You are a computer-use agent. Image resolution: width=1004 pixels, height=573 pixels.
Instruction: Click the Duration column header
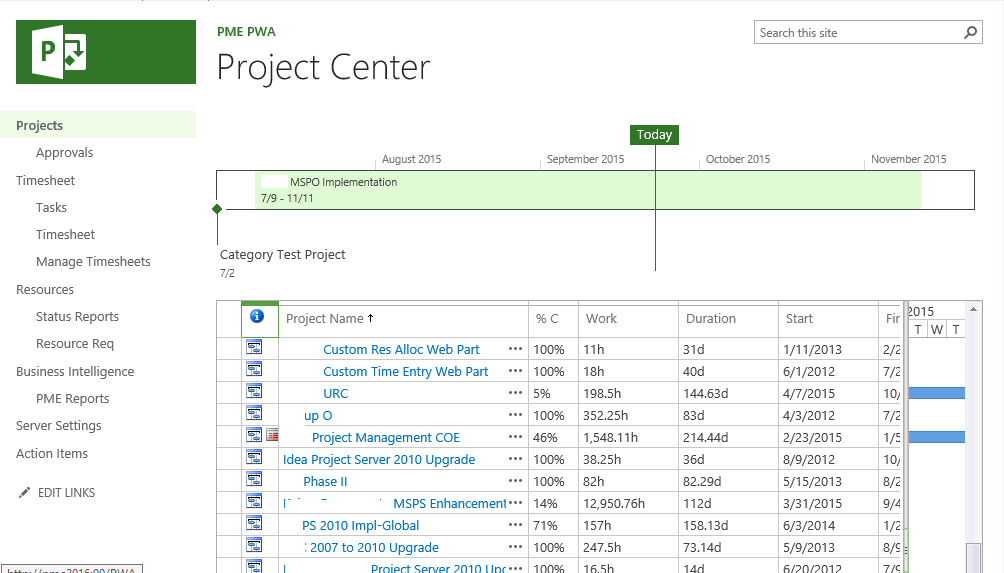711,318
